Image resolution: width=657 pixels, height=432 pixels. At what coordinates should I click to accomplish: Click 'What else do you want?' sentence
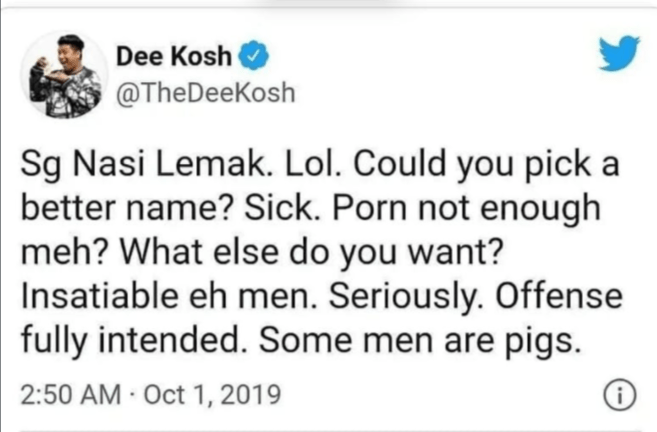point(311,253)
